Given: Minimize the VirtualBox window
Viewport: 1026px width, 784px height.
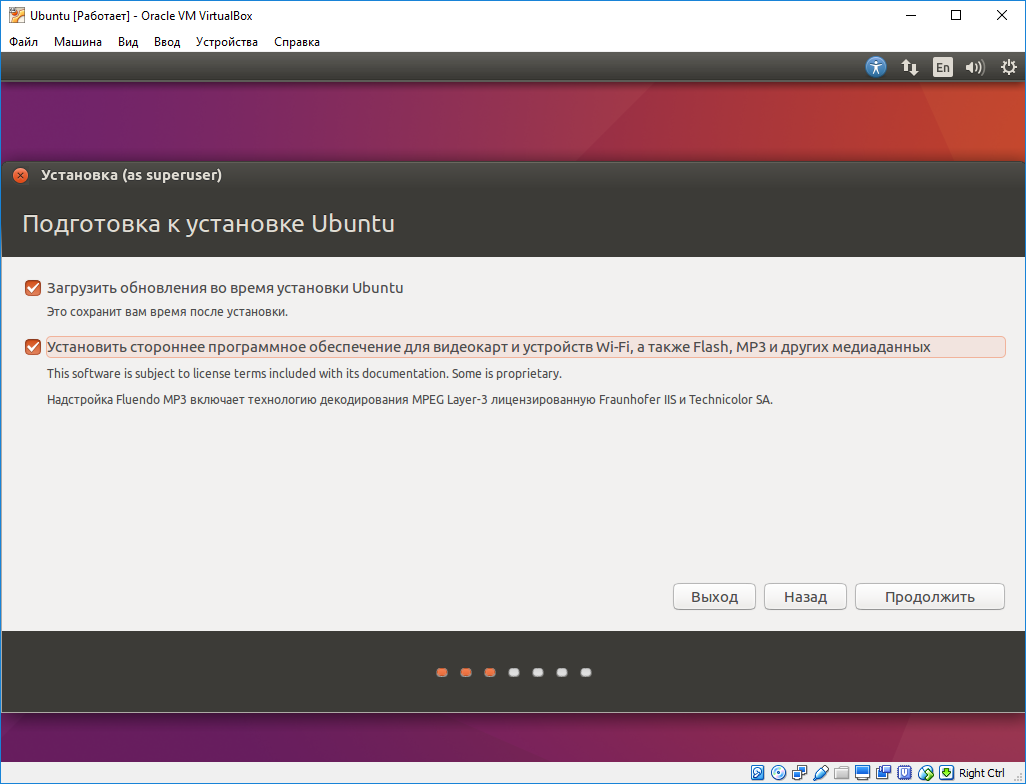Looking at the screenshot, I should click(910, 15).
